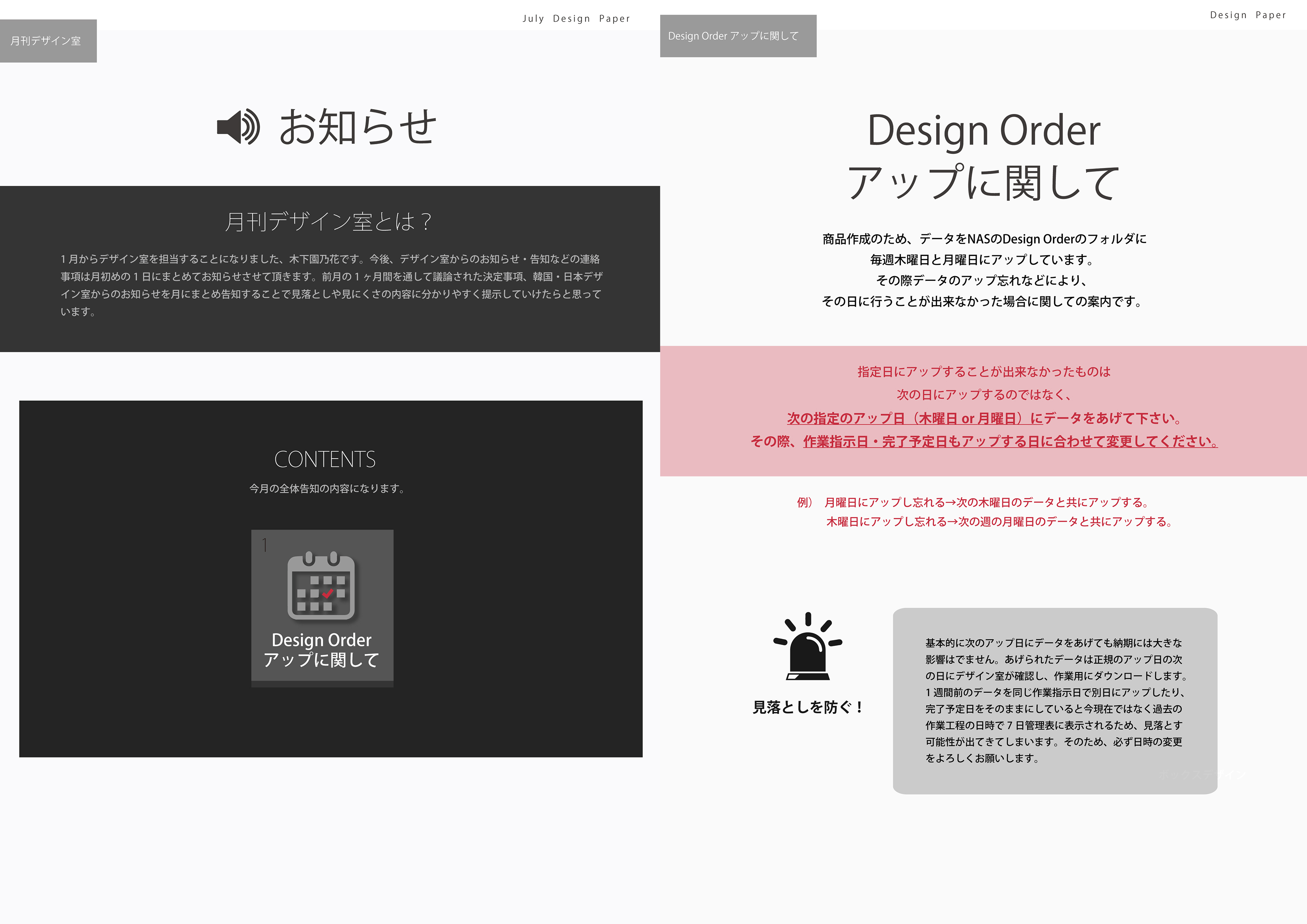Click the calendar icon in Contents card
1307x924 pixels.
pyautogui.click(x=321, y=585)
